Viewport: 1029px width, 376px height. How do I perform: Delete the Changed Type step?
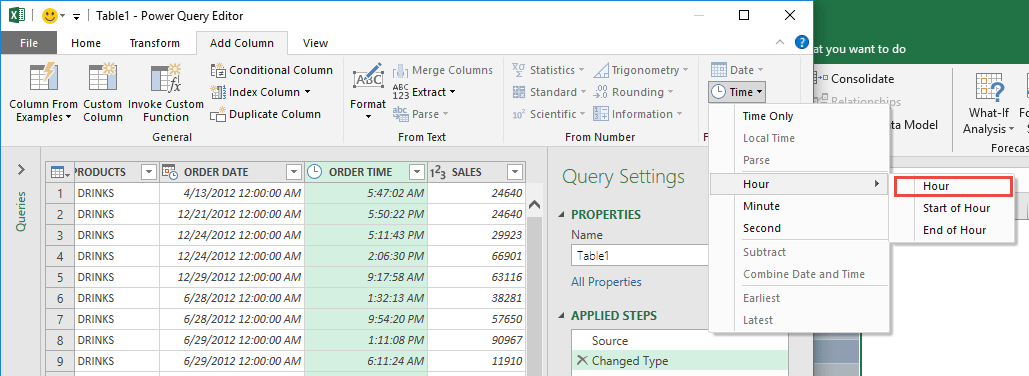tap(581, 360)
